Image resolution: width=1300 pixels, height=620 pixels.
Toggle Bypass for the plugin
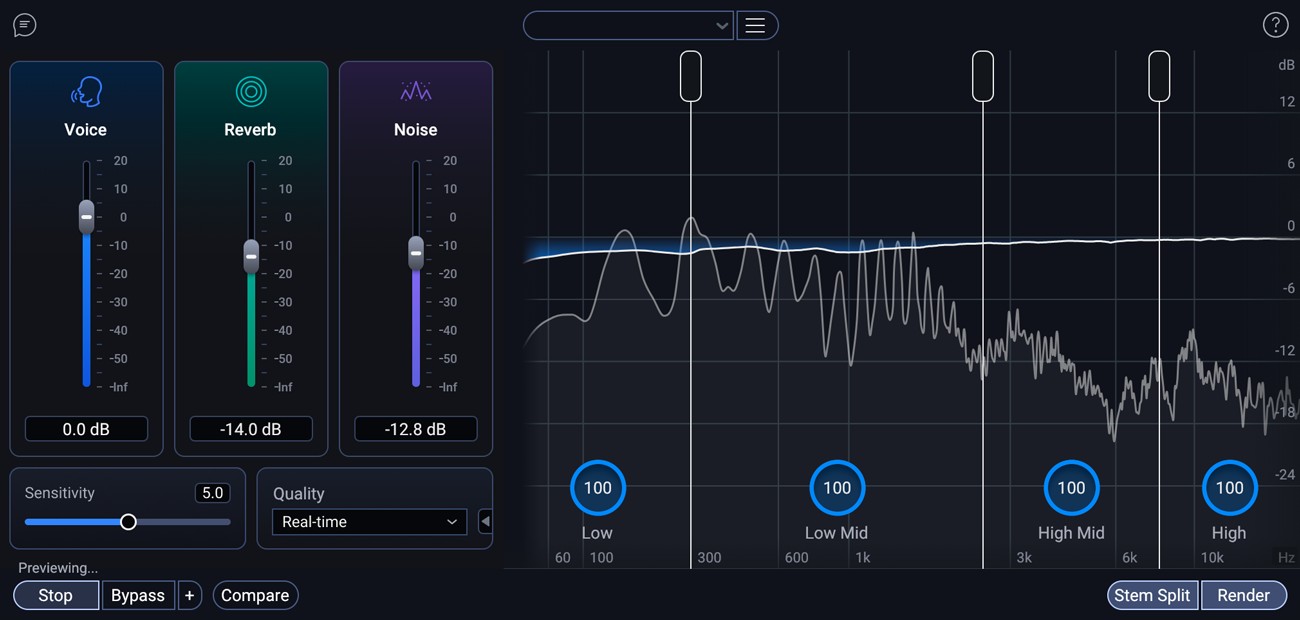[x=139, y=595]
